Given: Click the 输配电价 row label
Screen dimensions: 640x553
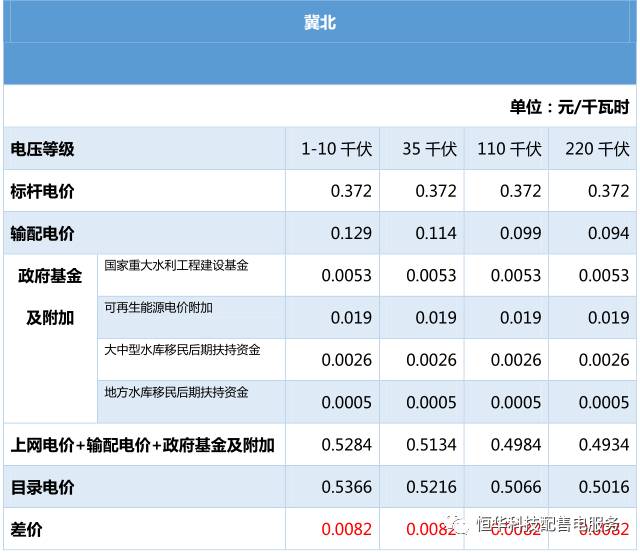Looking at the screenshot, I should pos(42,234).
